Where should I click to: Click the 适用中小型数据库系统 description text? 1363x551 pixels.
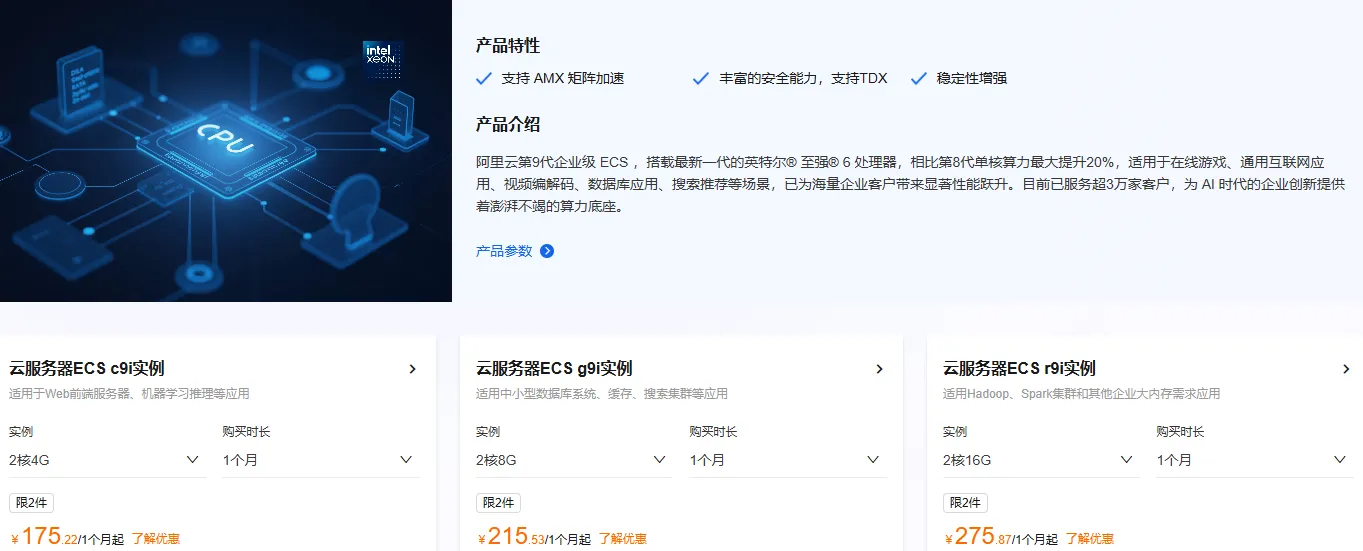[x=602, y=394]
